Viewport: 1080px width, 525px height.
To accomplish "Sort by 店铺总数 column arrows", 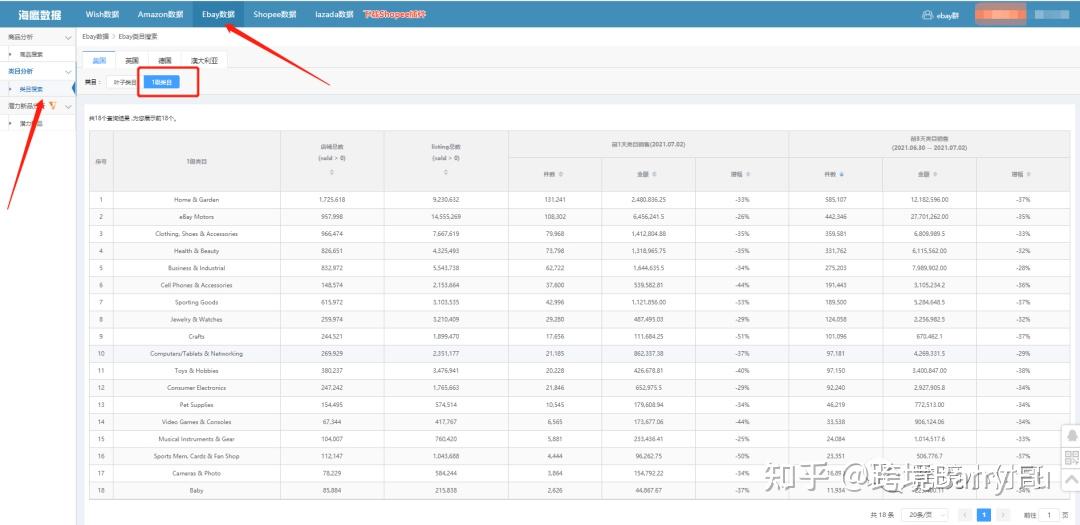I will pyautogui.click(x=332, y=172).
